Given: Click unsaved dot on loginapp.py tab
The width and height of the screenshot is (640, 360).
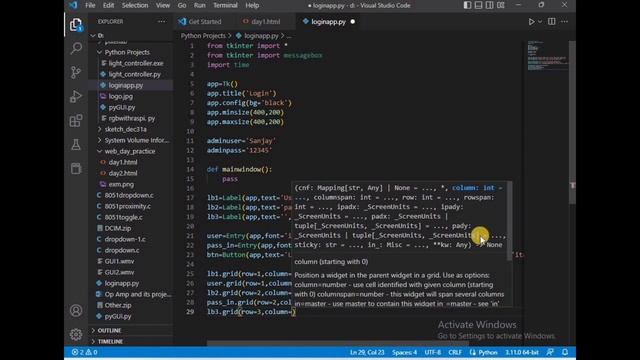Looking at the screenshot, I should click(x=353, y=22).
